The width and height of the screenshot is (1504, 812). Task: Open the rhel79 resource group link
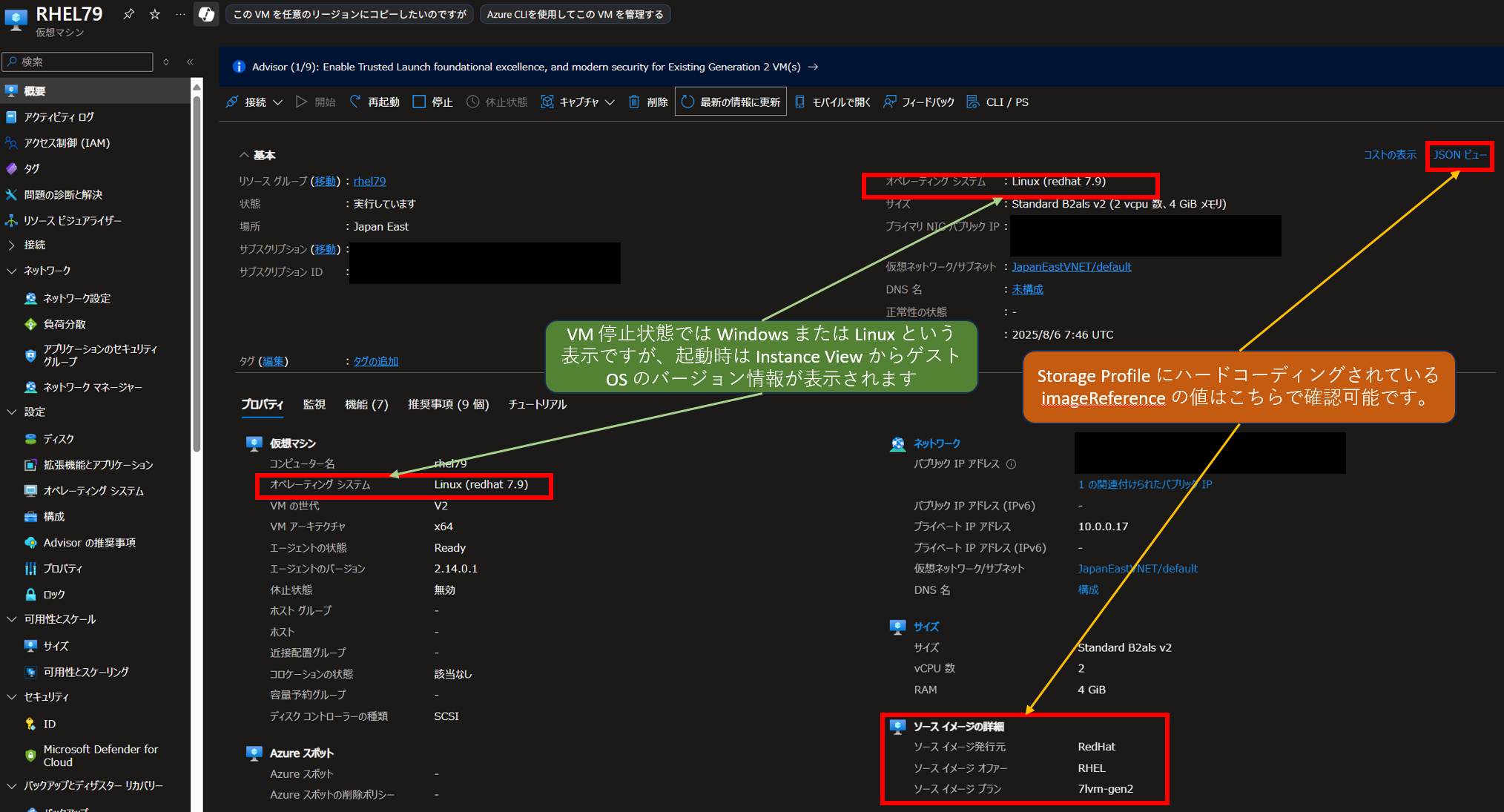click(x=369, y=181)
